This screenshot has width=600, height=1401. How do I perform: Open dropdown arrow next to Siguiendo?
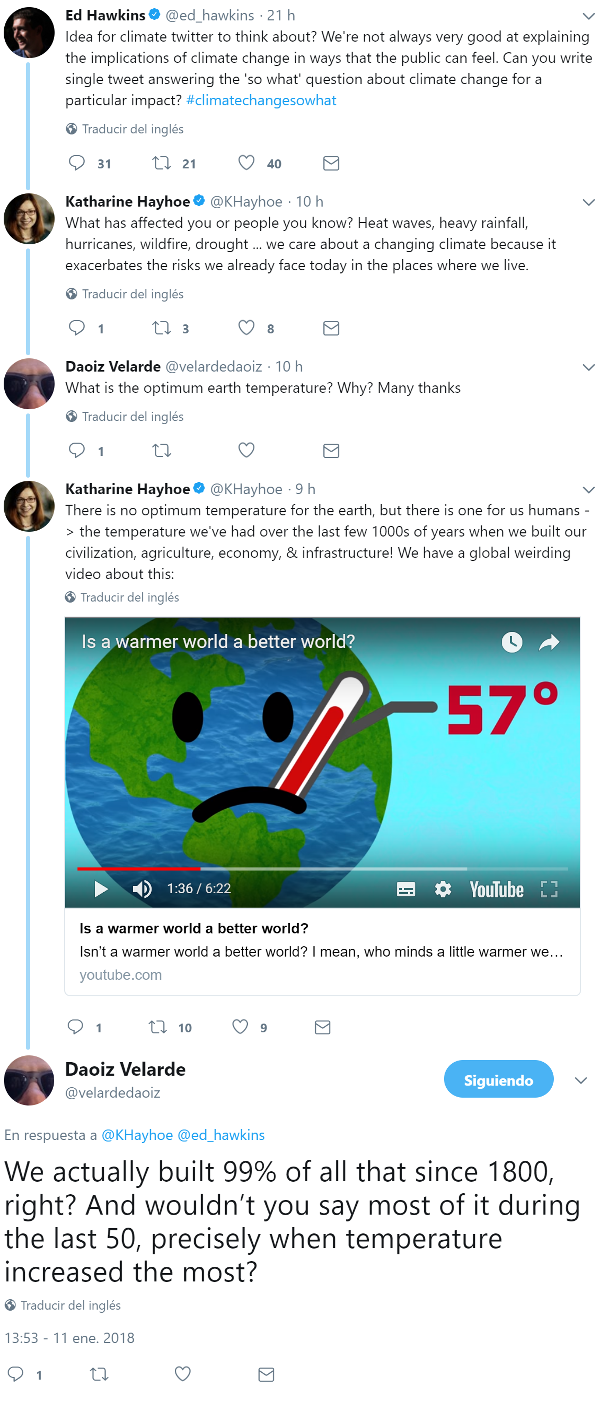(x=581, y=1080)
